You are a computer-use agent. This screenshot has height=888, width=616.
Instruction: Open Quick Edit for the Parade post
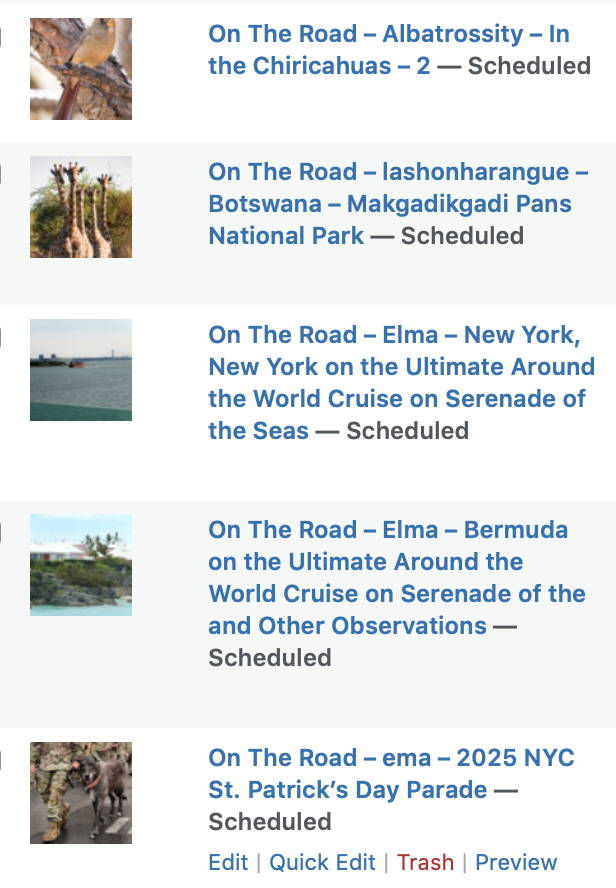click(x=322, y=863)
